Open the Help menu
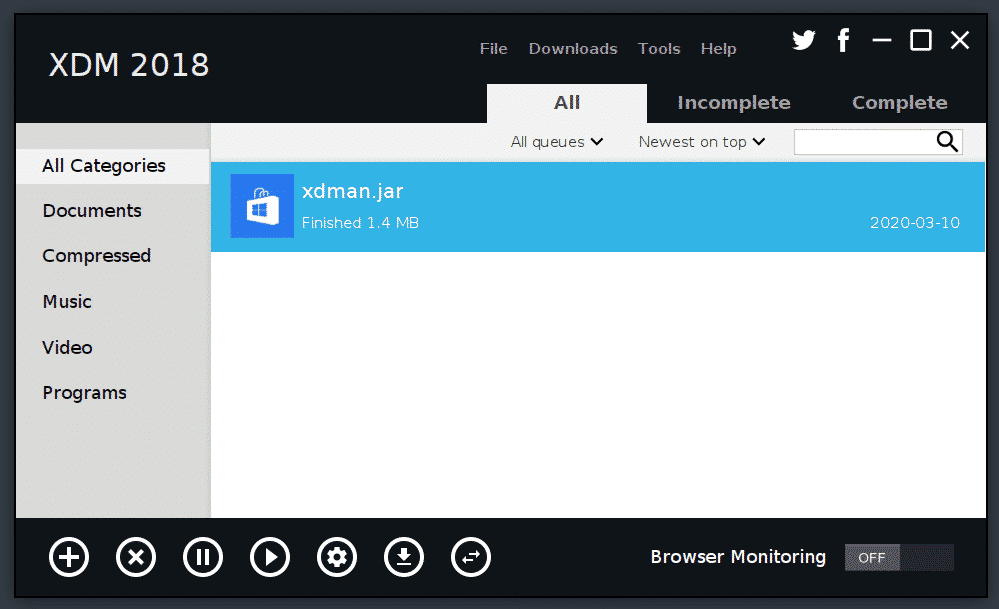Screen dimensions: 999x609 coord(718,49)
